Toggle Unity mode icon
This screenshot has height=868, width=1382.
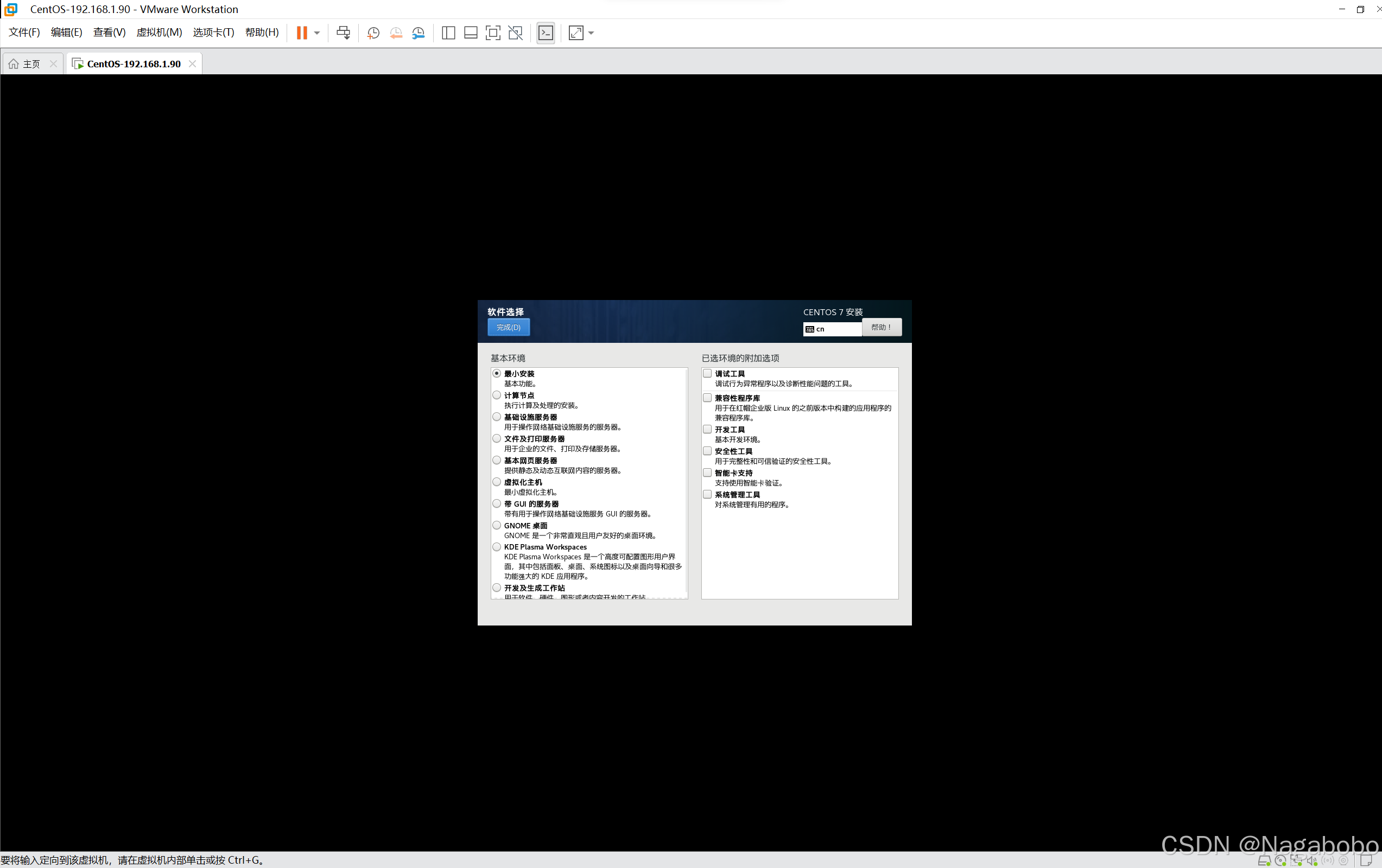click(515, 33)
